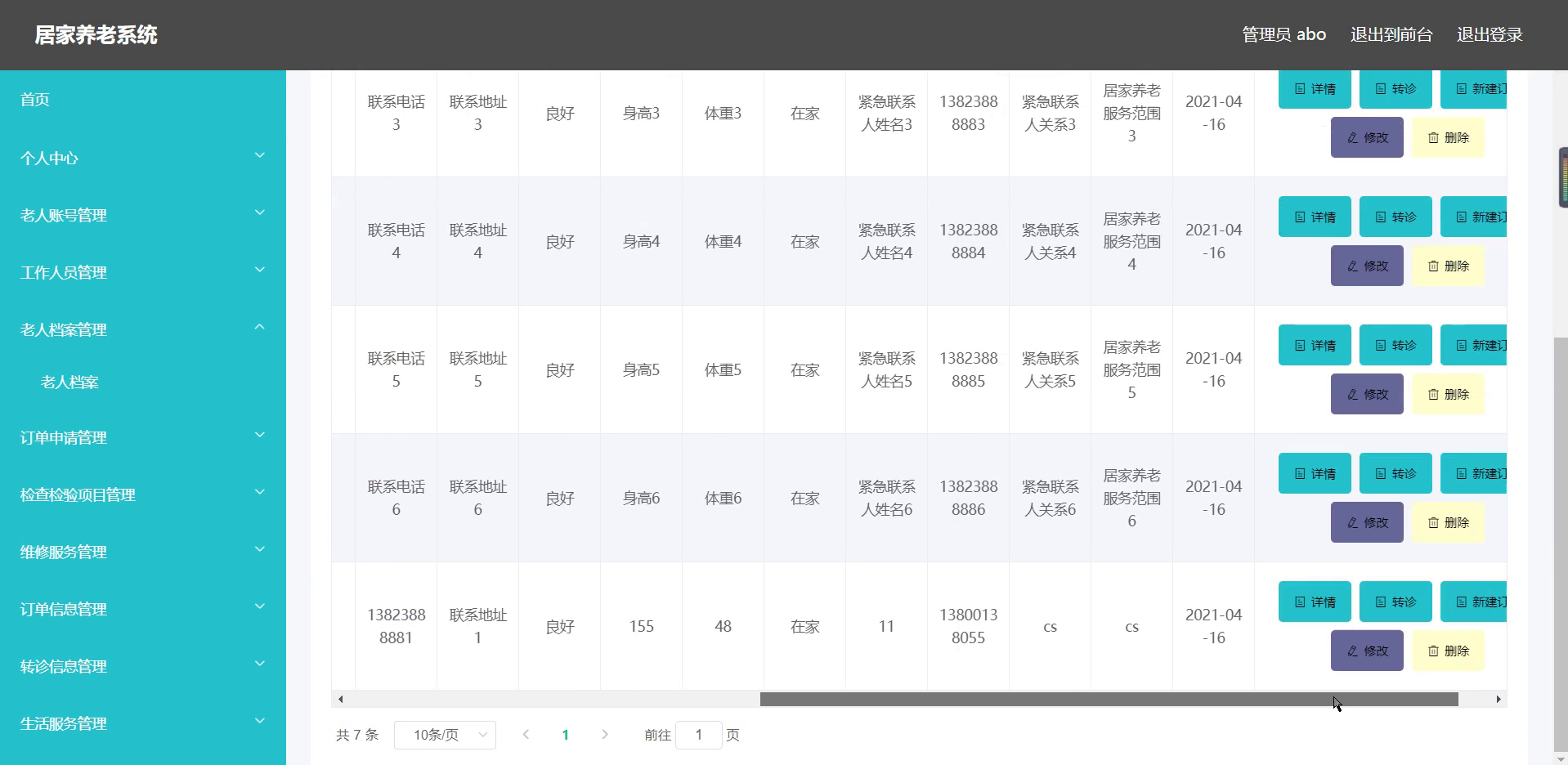Image resolution: width=1568 pixels, height=765 pixels.
Task: Open 详情 for the 13823888881 row
Action: pyautogui.click(x=1315, y=602)
